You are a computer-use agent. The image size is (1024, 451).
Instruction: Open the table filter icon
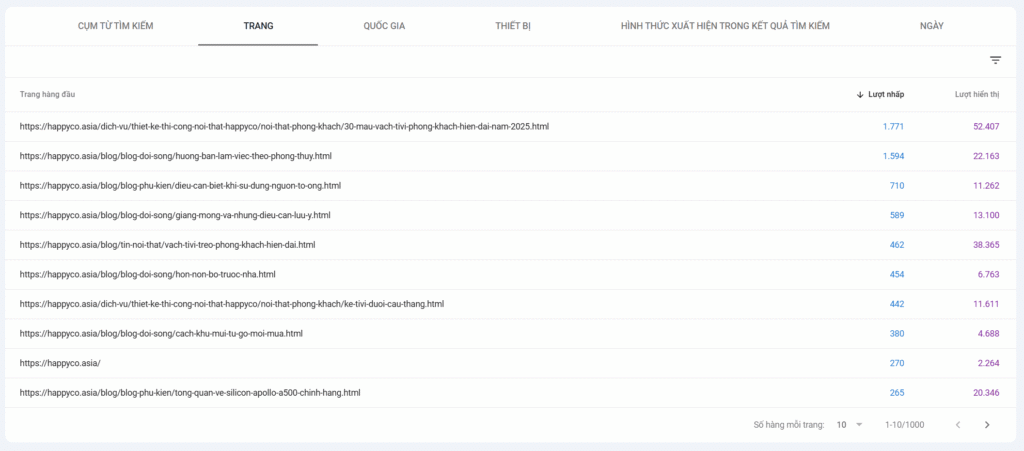[x=995, y=61]
